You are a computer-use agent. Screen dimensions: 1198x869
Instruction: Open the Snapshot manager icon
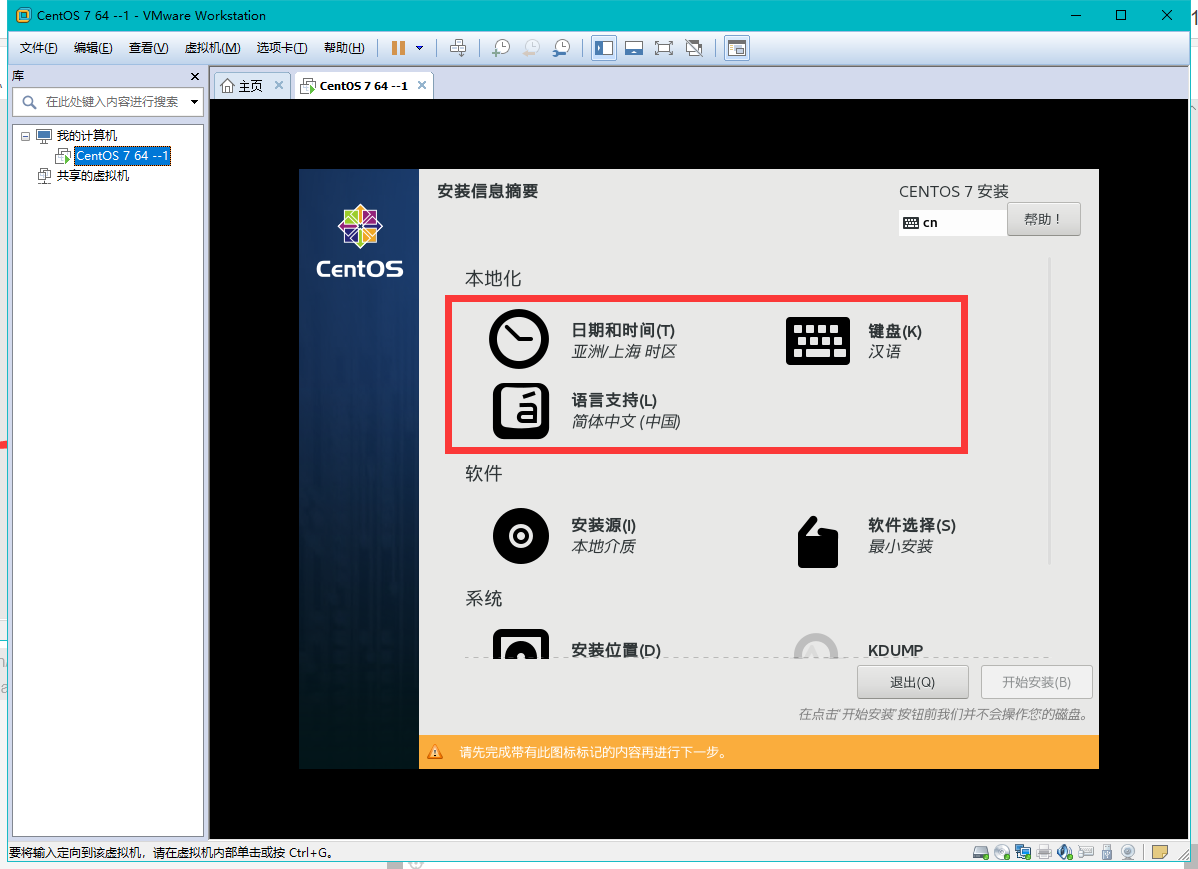(x=561, y=48)
